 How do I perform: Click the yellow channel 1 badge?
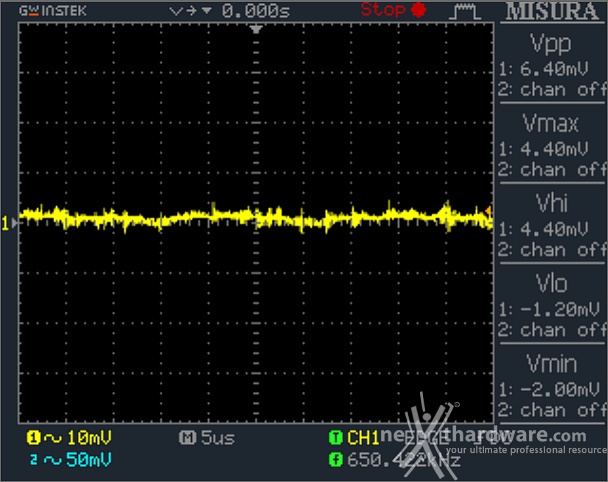pos(33,438)
